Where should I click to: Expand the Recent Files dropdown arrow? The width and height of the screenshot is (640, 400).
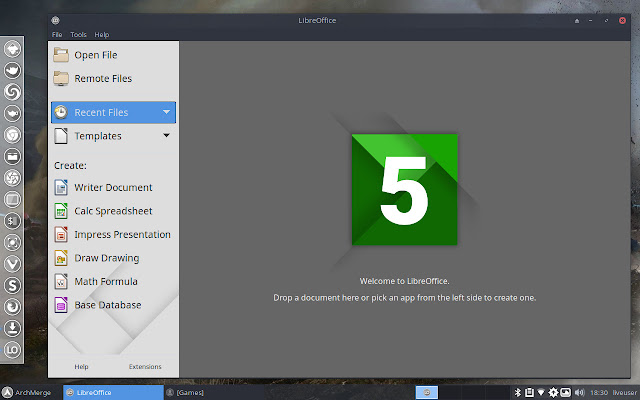tap(167, 112)
